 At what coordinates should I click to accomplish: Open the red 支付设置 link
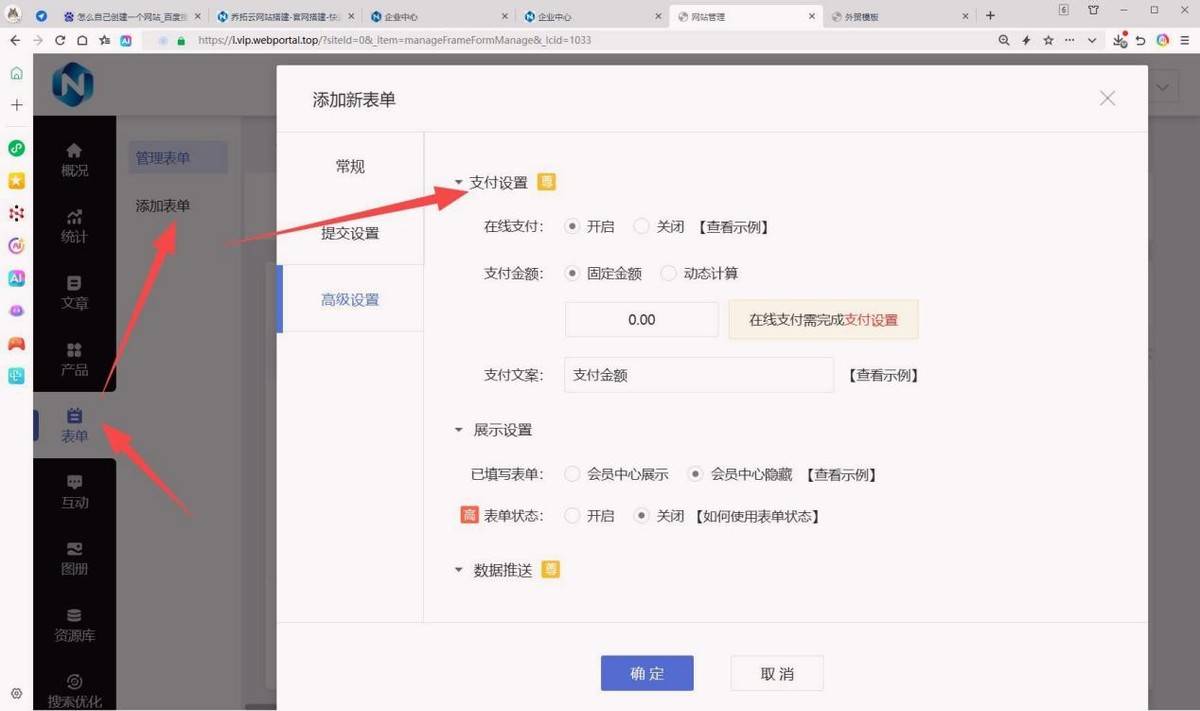point(871,320)
